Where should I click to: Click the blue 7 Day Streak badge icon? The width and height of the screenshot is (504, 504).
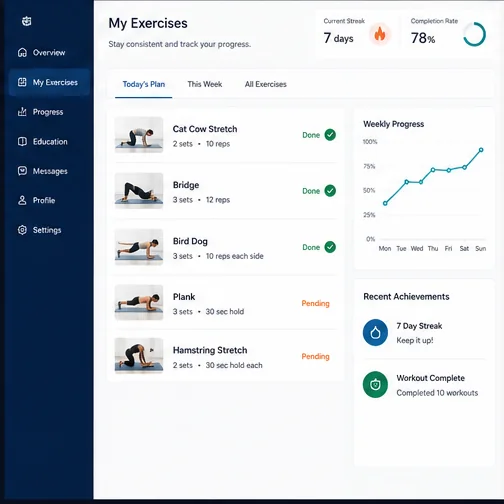375,332
